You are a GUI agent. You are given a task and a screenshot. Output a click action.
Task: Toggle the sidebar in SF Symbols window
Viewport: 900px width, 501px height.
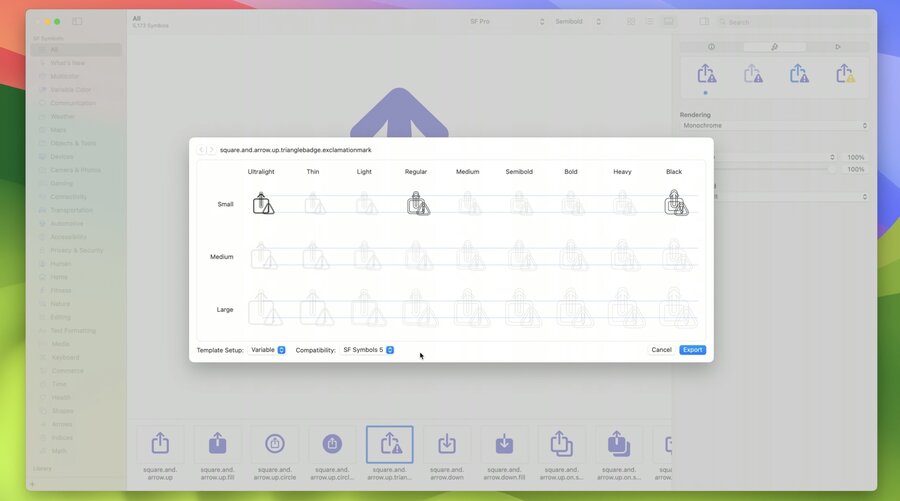tap(77, 21)
